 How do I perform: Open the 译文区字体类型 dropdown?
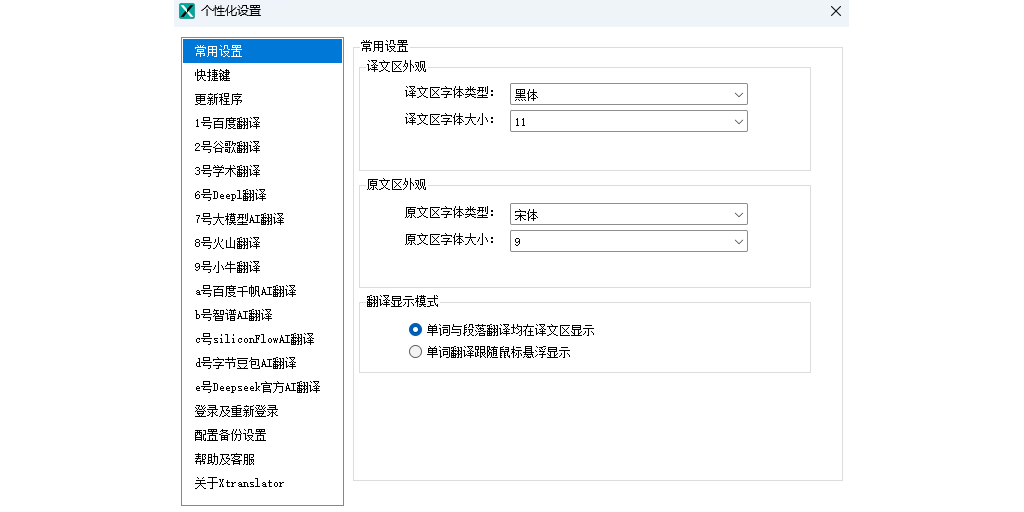[x=628, y=95]
